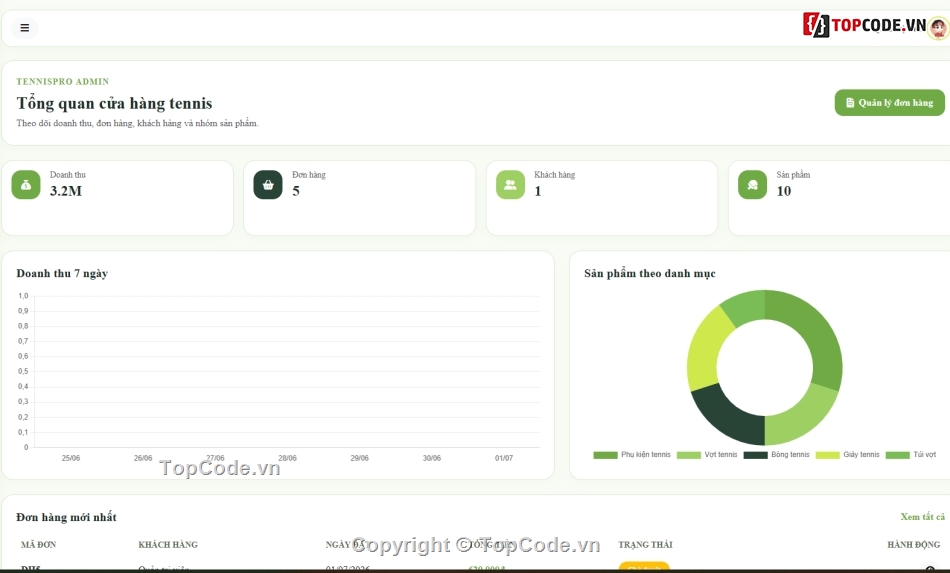The image size is (950, 573).
Task: Open the user avatar profile menu
Action: pos(939,27)
